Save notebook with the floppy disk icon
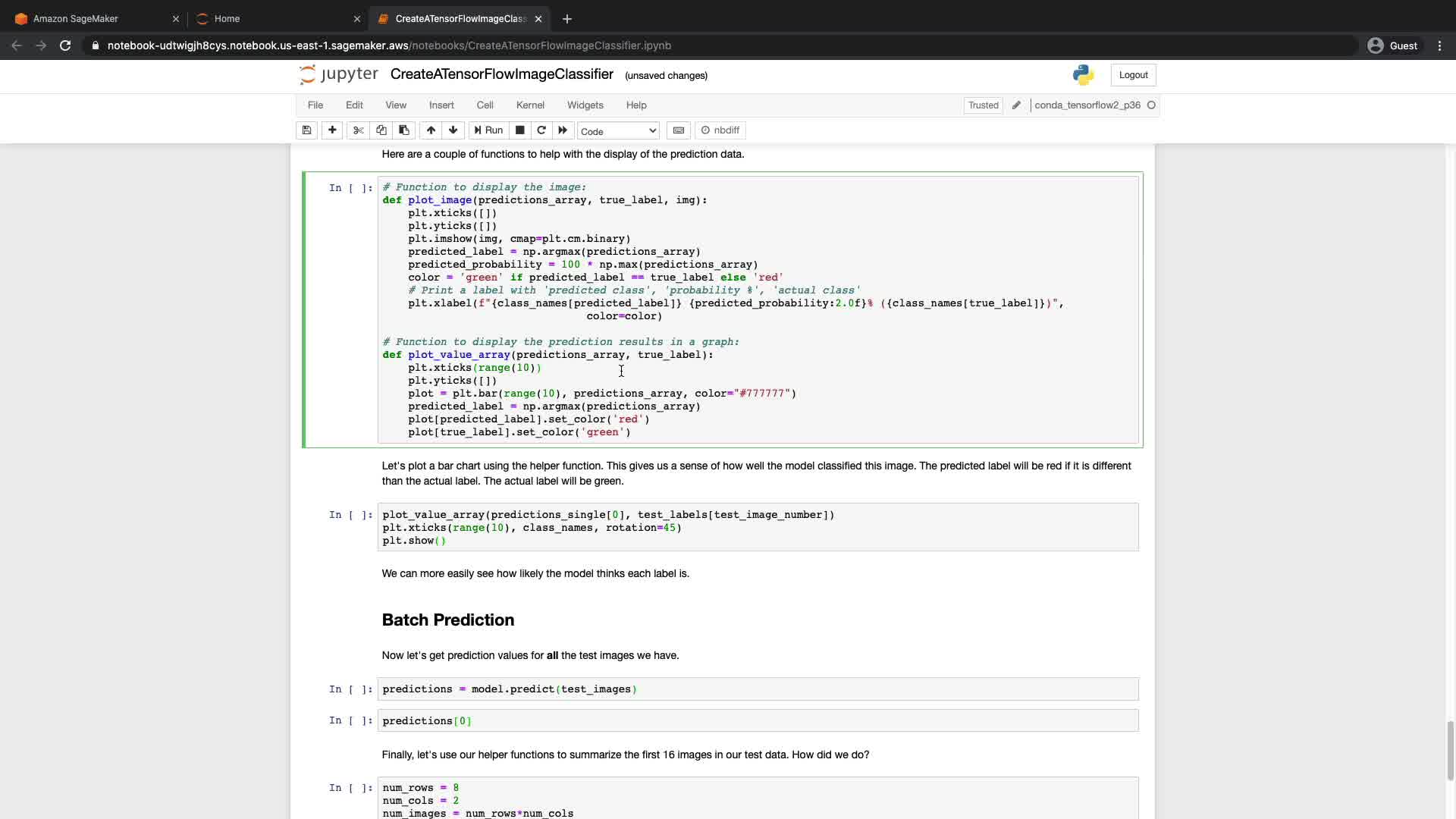Viewport: 1456px width, 819px height. click(306, 130)
